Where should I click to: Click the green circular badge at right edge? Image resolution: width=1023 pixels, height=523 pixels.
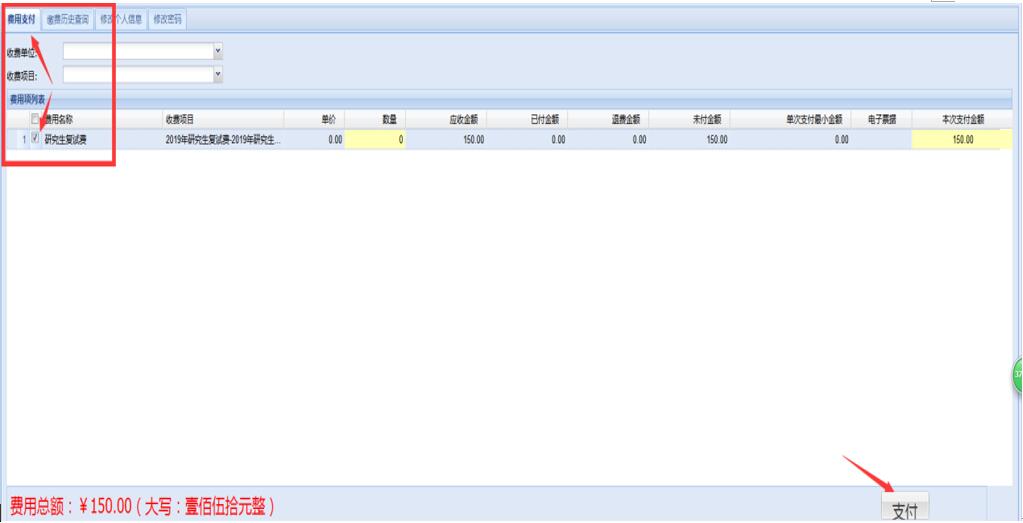point(1017,374)
